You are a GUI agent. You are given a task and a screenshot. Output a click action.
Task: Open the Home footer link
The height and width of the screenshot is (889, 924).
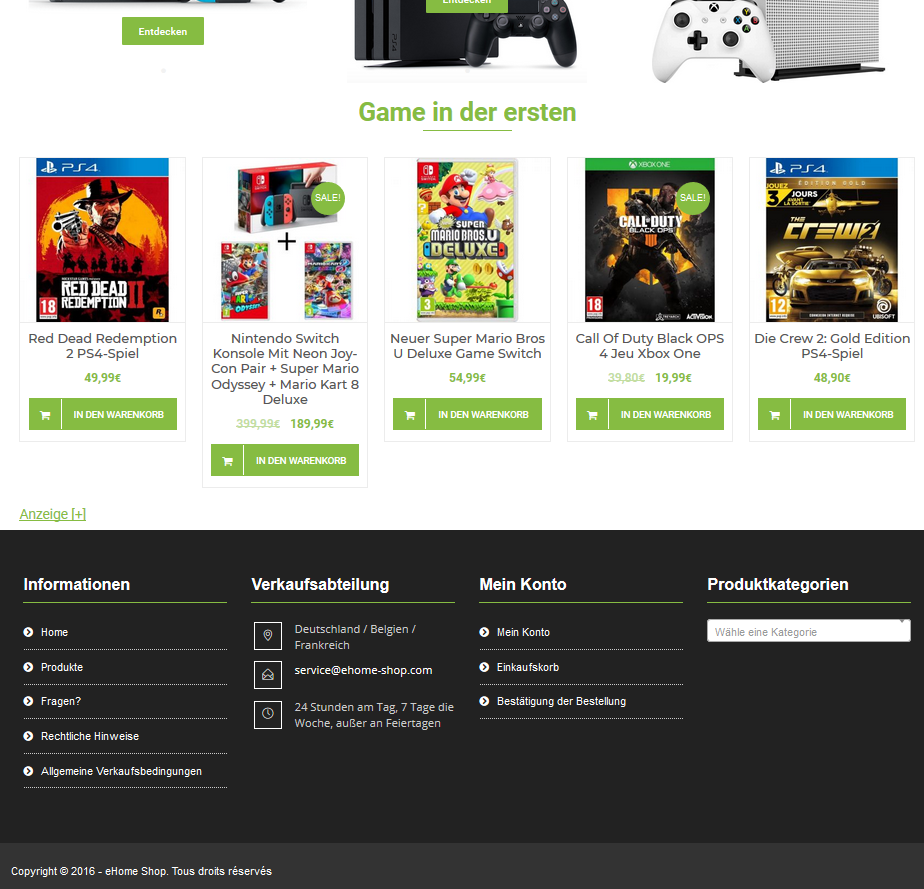(x=54, y=632)
